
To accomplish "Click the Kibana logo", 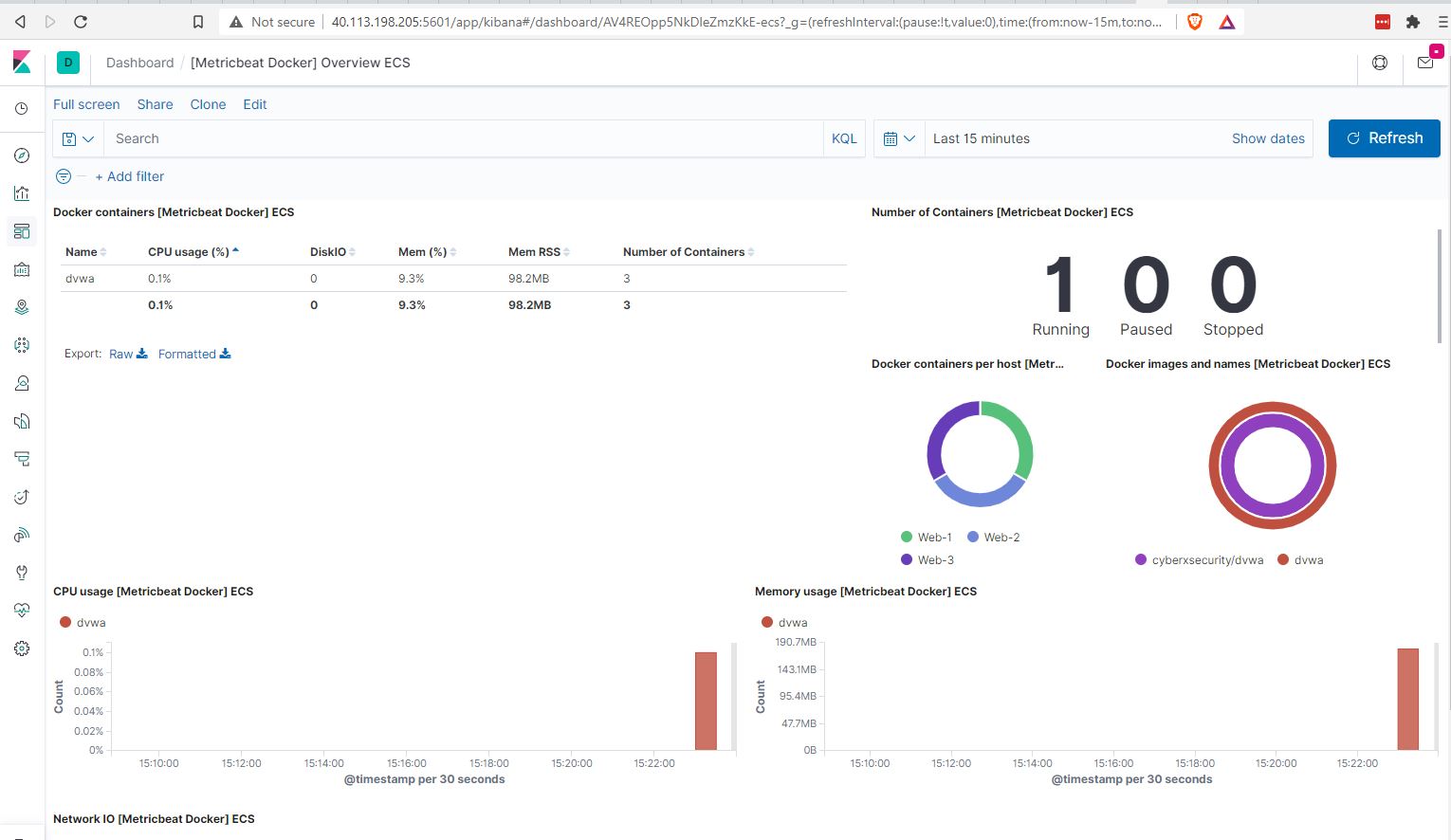I will pyautogui.click(x=22, y=63).
